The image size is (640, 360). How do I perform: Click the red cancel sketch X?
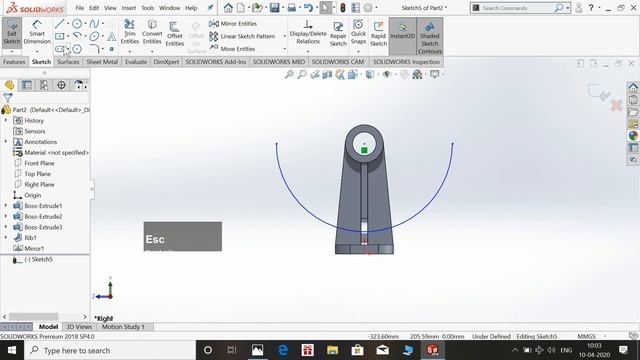click(x=616, y=106)
